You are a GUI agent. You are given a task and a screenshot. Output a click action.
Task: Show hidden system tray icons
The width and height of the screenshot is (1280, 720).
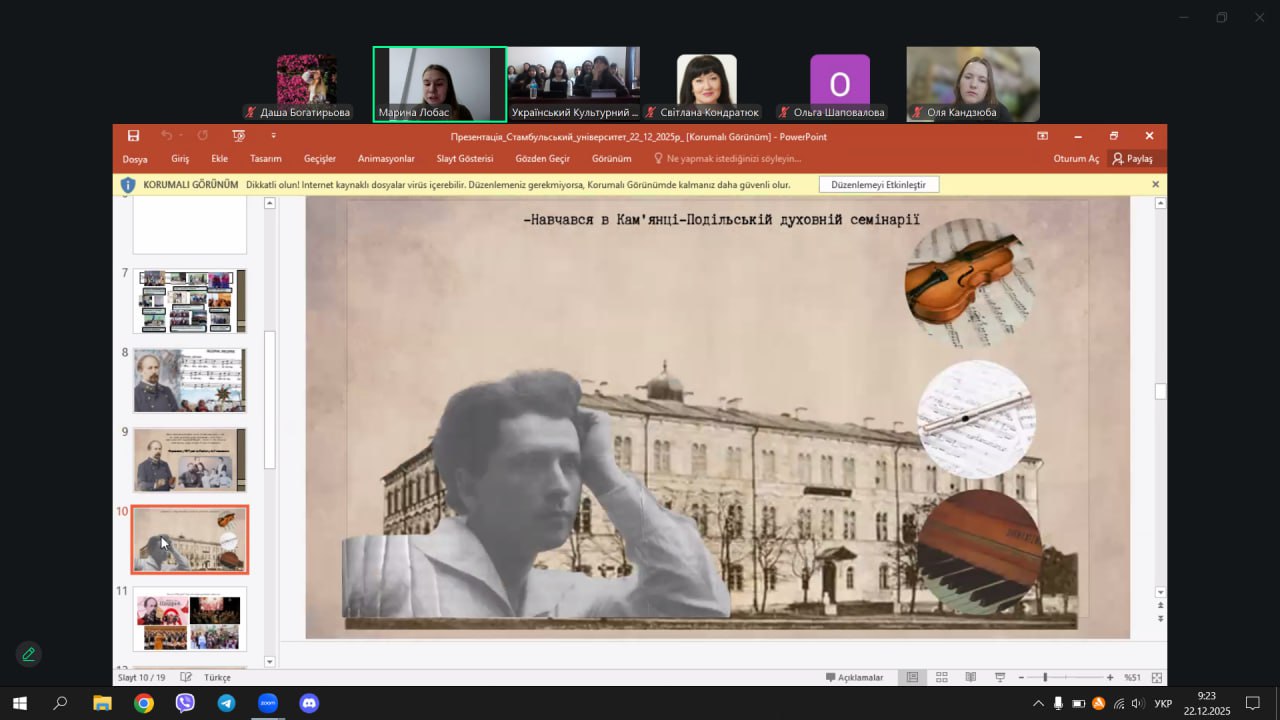coord(1038,704)
